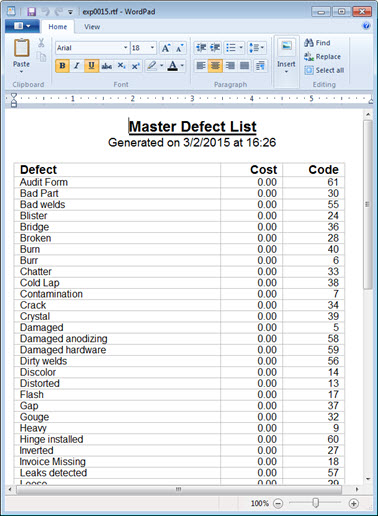Screen dimensions: 378x516
Task: Click the zoom slider handle
Action: (315, 503)
